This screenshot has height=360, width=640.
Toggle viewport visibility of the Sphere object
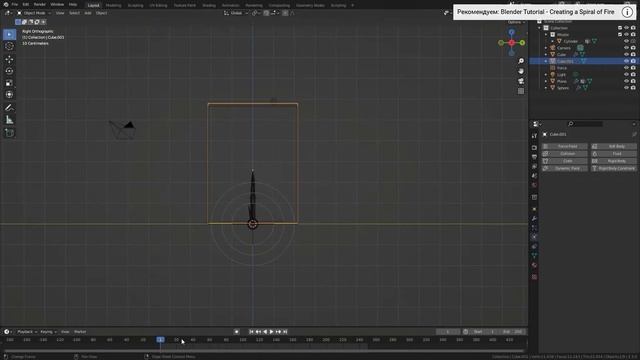point(626,88)
